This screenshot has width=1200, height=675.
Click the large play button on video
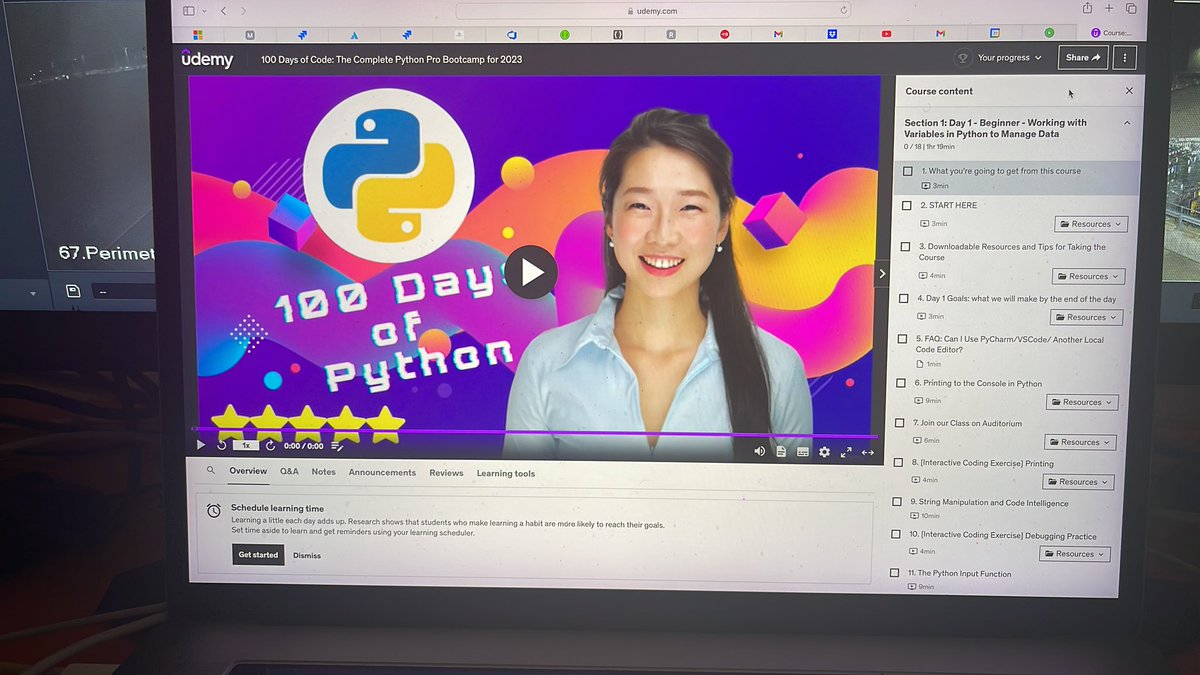(x=531, y=272)
